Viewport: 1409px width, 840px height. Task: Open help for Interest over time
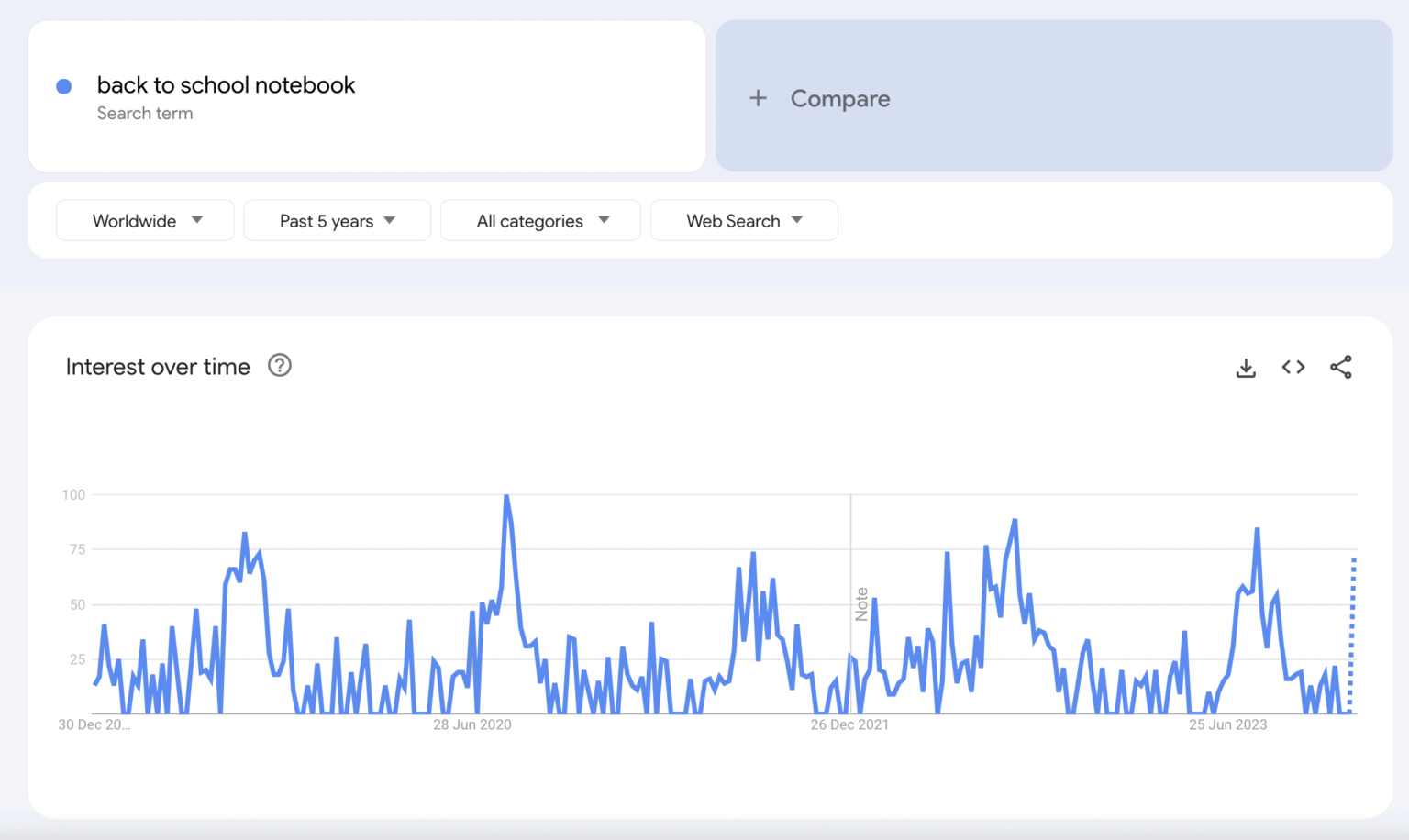(x=280, y=366)
